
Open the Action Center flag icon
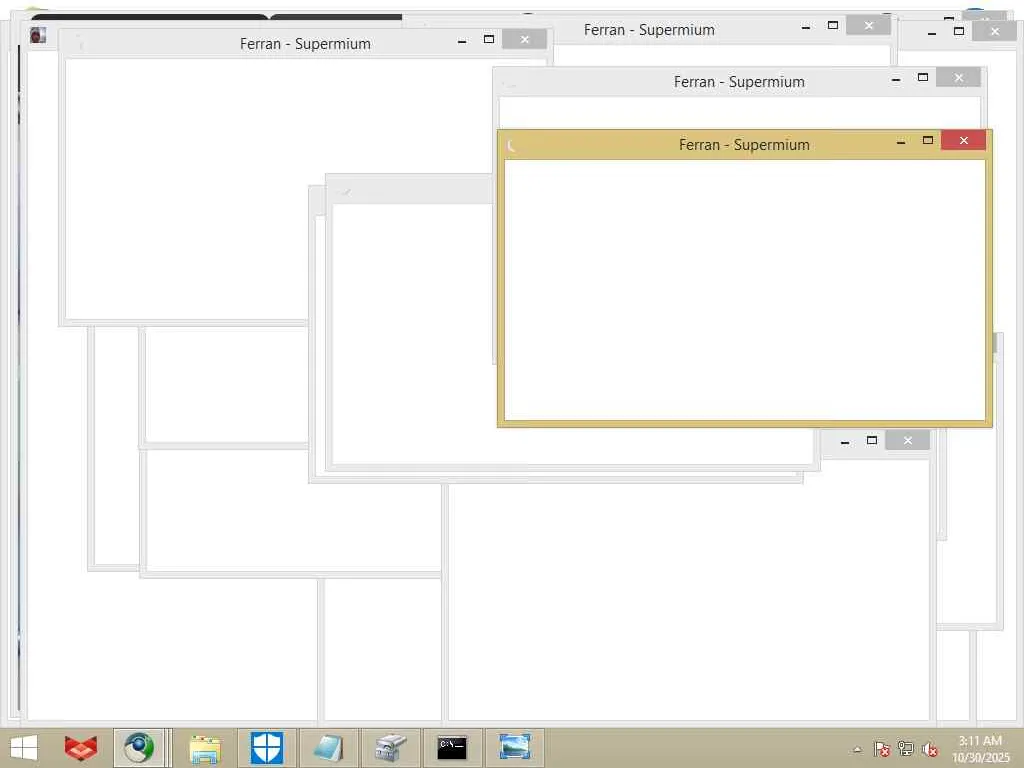(x=882, y=749)
